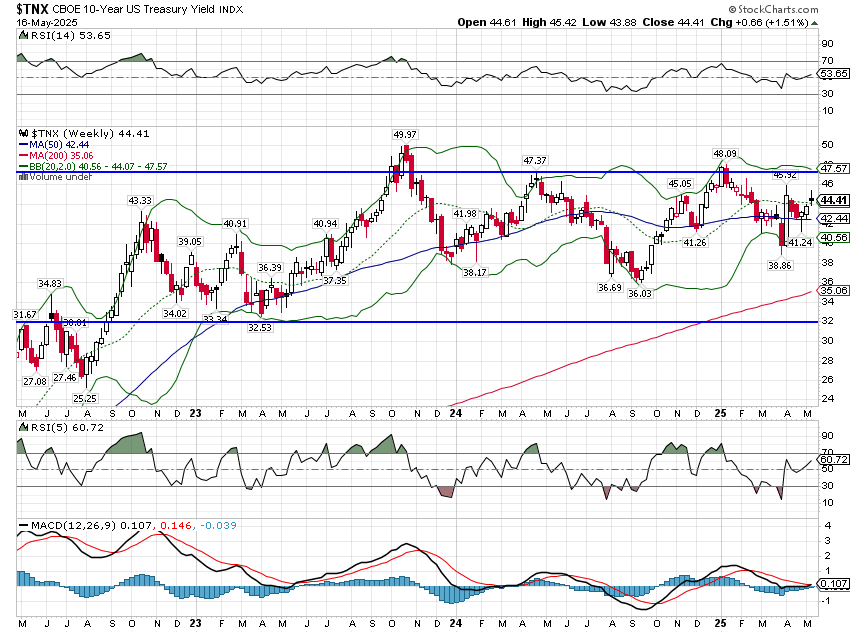
Task: Click the candlestick icon beside $TNX (Weekly)
Action: [x=25, y=132]
